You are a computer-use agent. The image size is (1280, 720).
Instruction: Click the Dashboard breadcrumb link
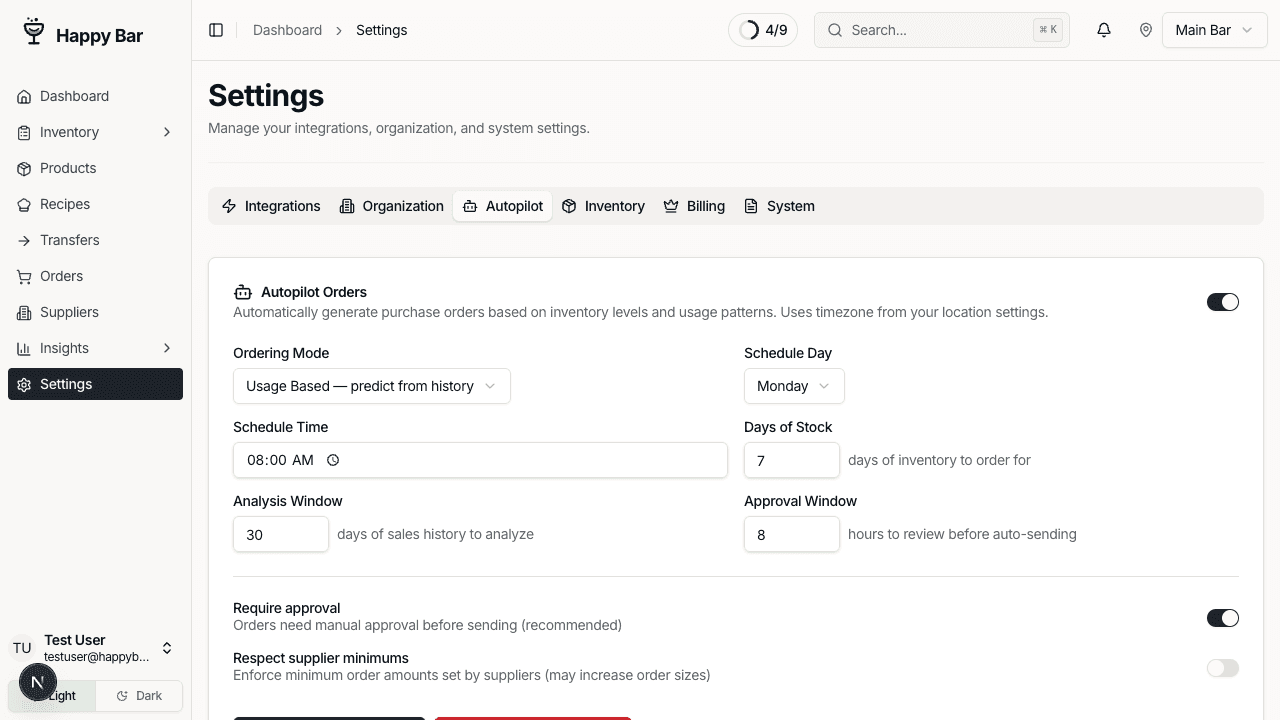click(x=287, y=30)
